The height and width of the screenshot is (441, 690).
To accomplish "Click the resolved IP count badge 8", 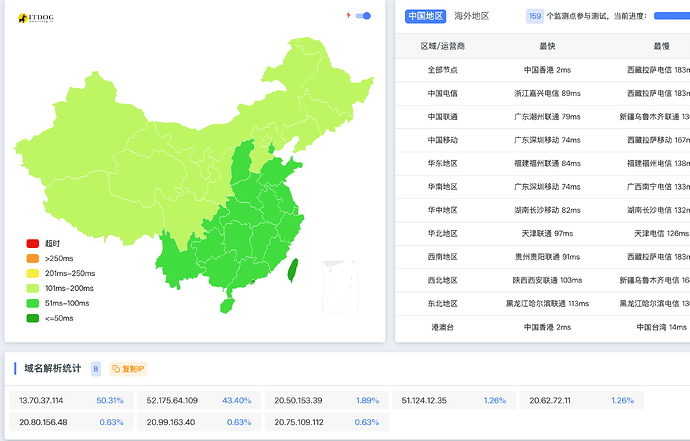I will tap(96, 369).
